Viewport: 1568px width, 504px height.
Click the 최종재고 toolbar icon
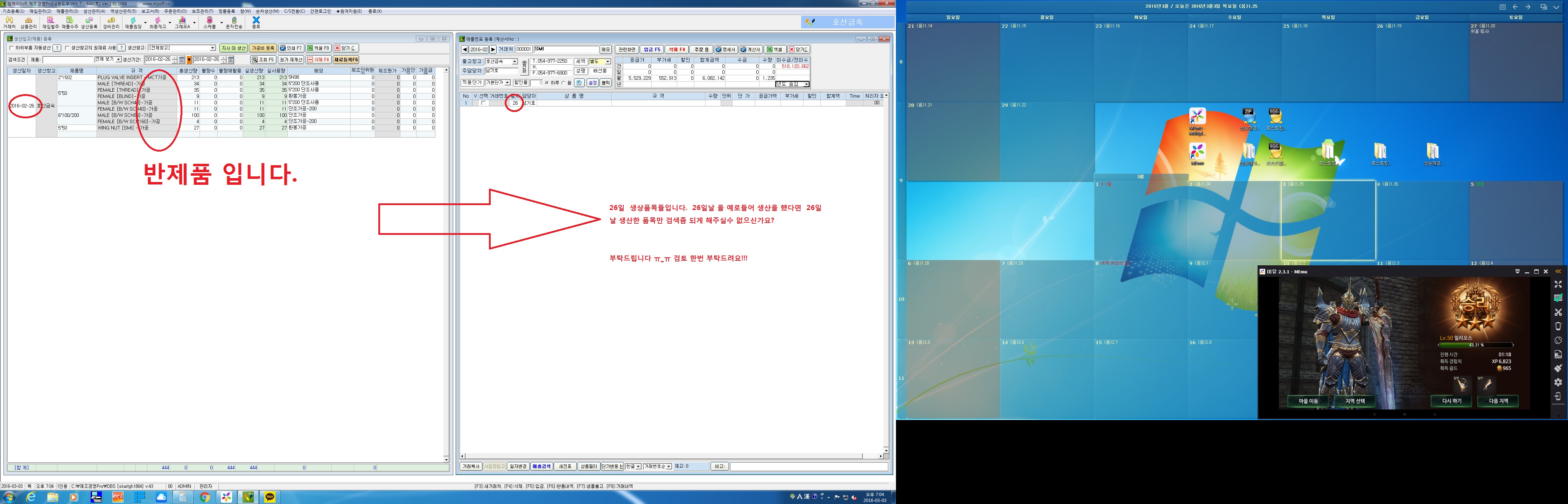click(157, 22)
